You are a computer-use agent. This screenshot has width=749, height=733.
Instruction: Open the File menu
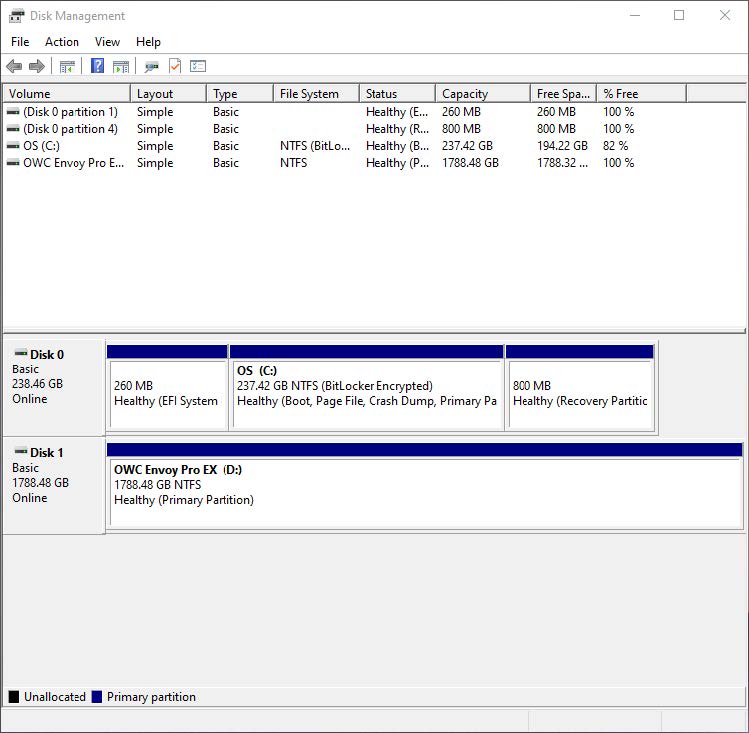coord(20,42)
